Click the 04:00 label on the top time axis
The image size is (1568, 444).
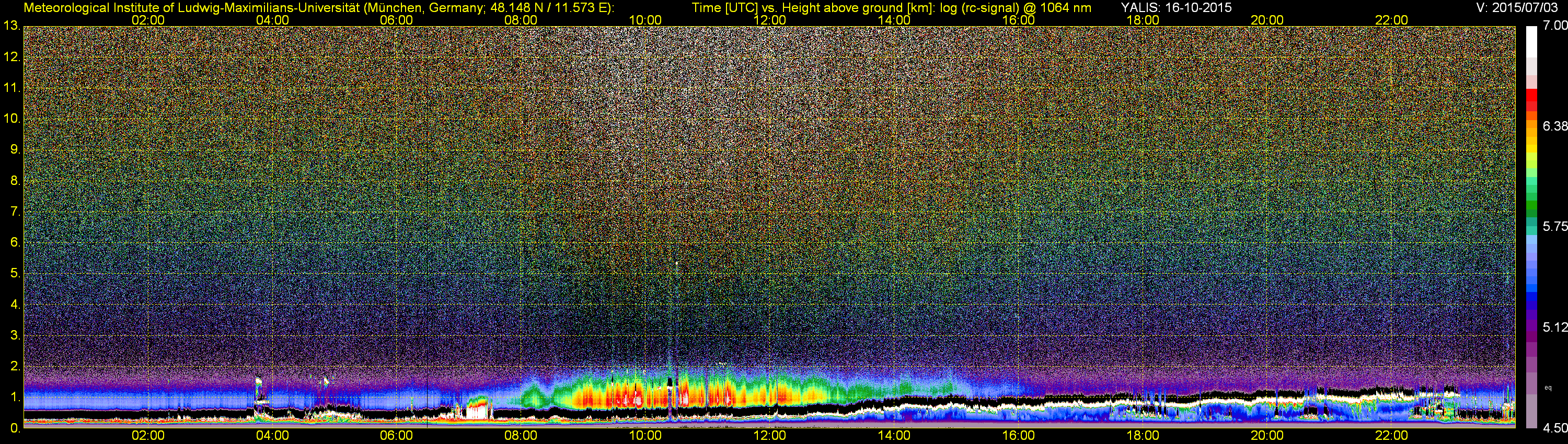pyautogui.click(x=272, y=20)
